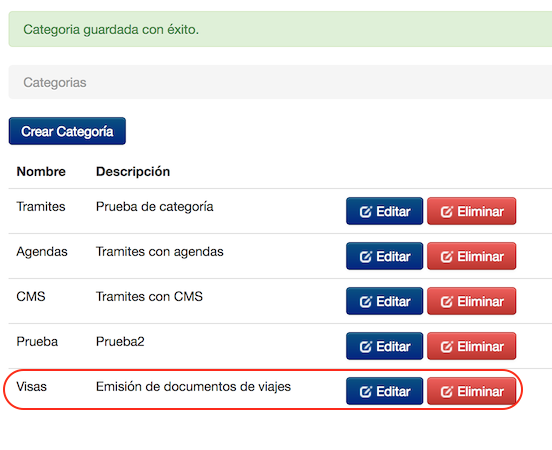This screenshot has width=552, height=450.
Task: Click pencil icon in CMS Eliminar button
Action: pyautogui.click(x=446, y=302)
